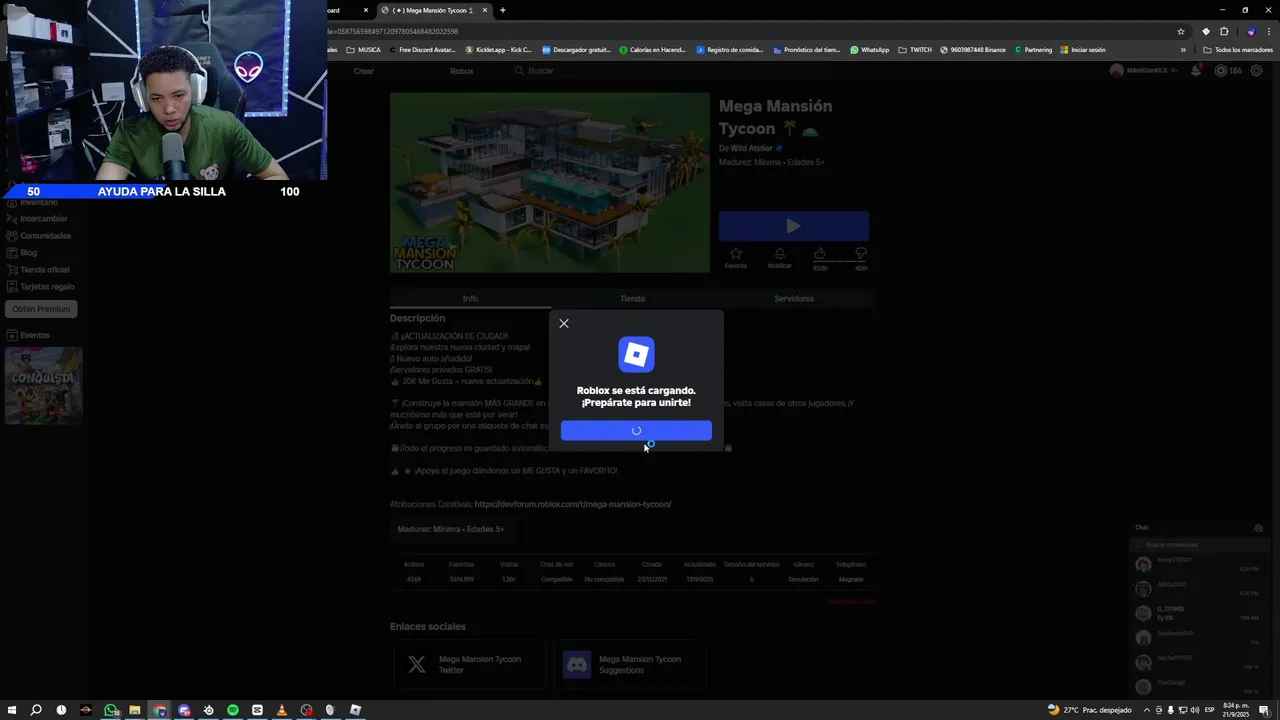Click the Mega Mansion Tycoon game thumbnail
Viewport: 1280px width, 720px height.
(549, 182)
